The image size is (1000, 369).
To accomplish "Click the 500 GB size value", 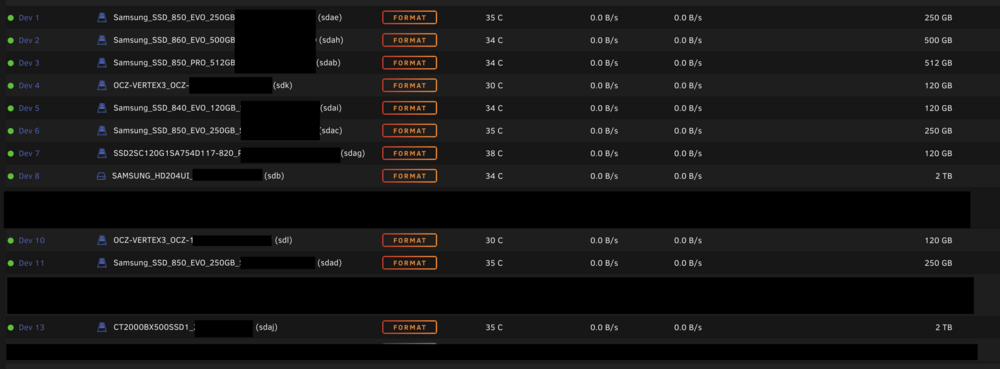I will (x=938, y=40).
